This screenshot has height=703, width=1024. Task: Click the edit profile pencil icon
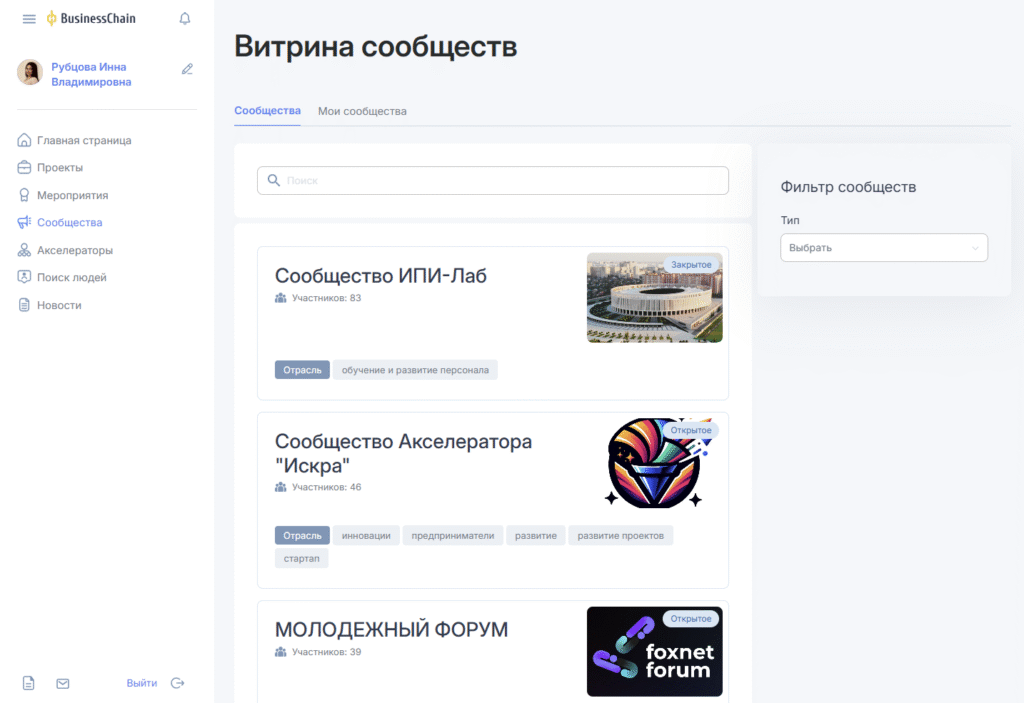[187, 69]
